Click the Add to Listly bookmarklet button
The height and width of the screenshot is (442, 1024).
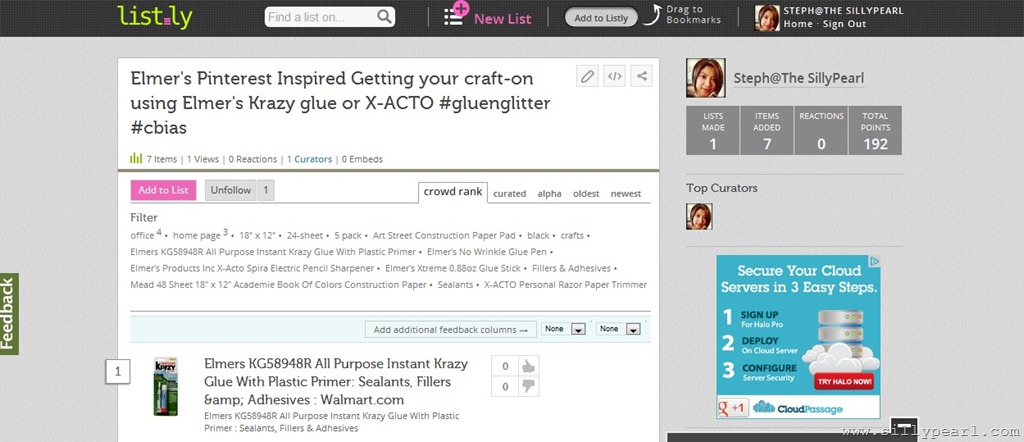click(x=600, y=18)
